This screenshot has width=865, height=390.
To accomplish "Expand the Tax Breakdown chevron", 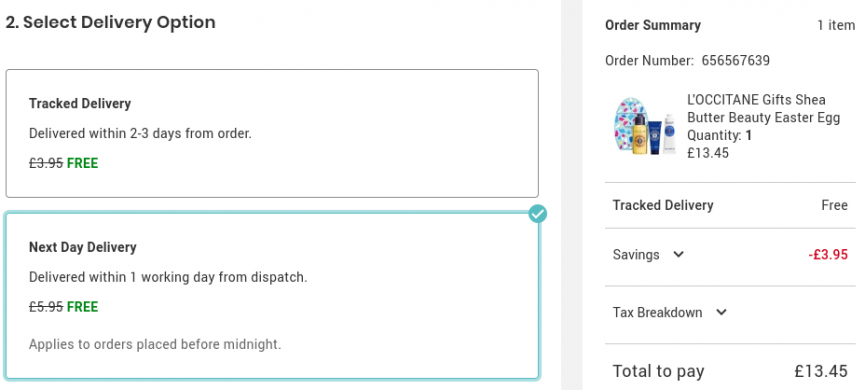I will [x=721, y=313].
